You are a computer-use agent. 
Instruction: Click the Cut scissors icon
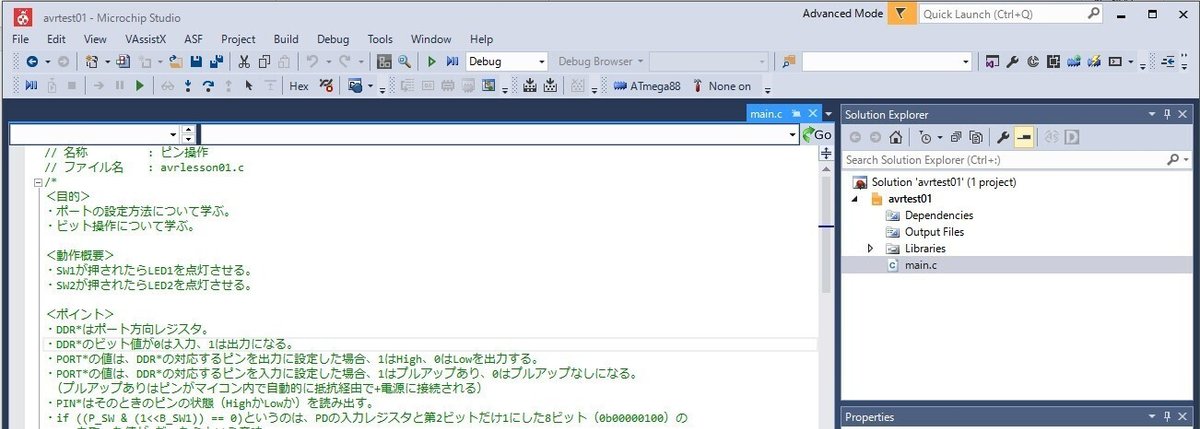coord(244,61)
